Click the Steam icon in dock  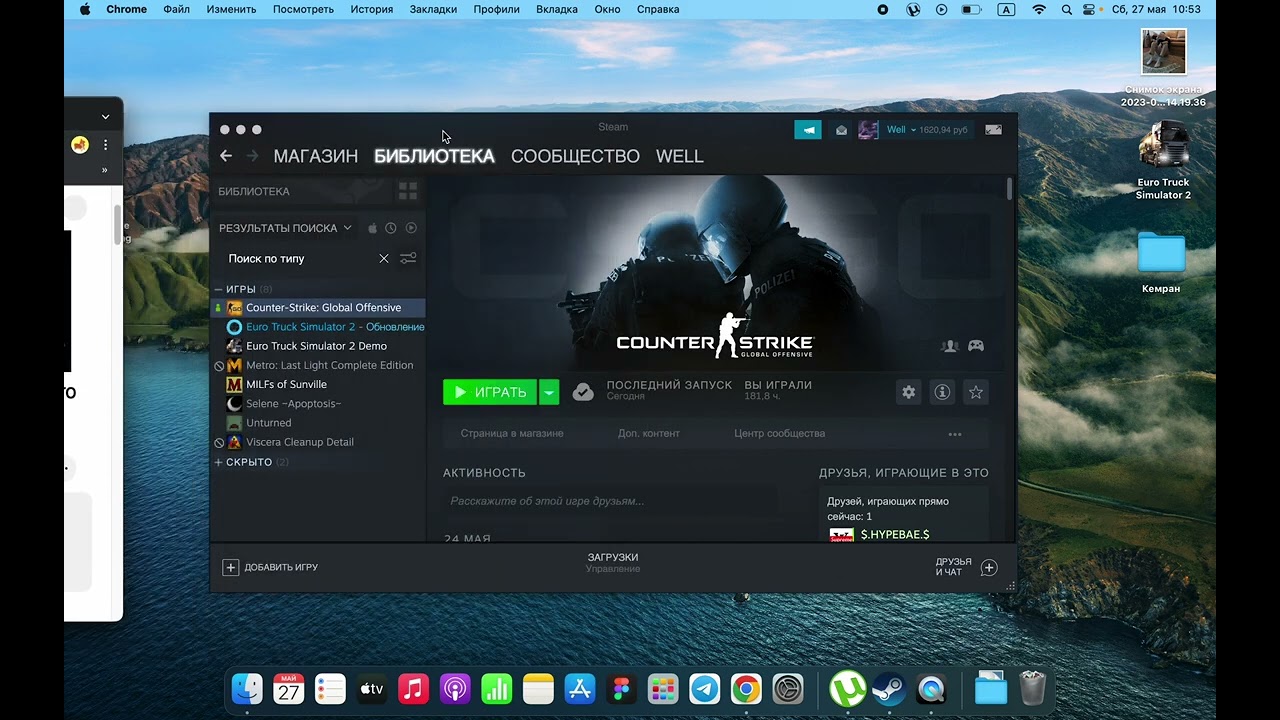[889, 689]
